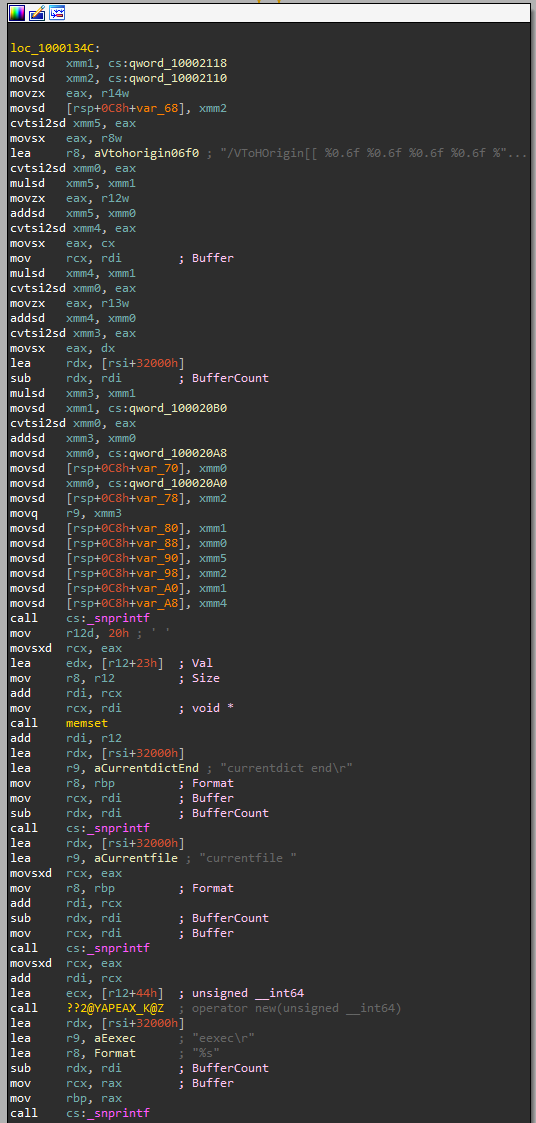Select the movq mnemonic
Screen dimensions: 536x1123
[24, 514]
